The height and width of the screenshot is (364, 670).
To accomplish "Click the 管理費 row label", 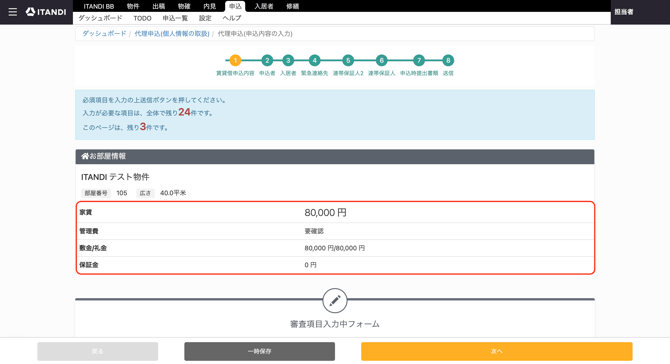I will [x=89, y=231].
